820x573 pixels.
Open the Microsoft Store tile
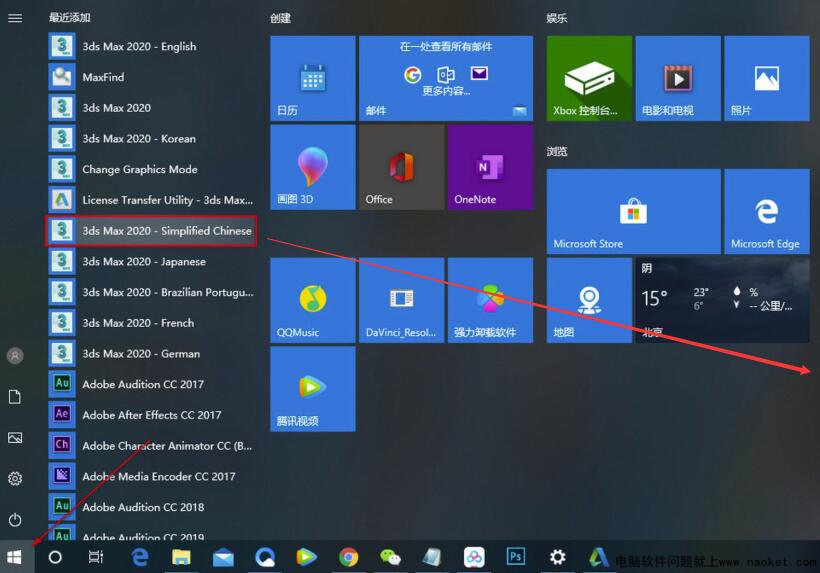[634, 212]
